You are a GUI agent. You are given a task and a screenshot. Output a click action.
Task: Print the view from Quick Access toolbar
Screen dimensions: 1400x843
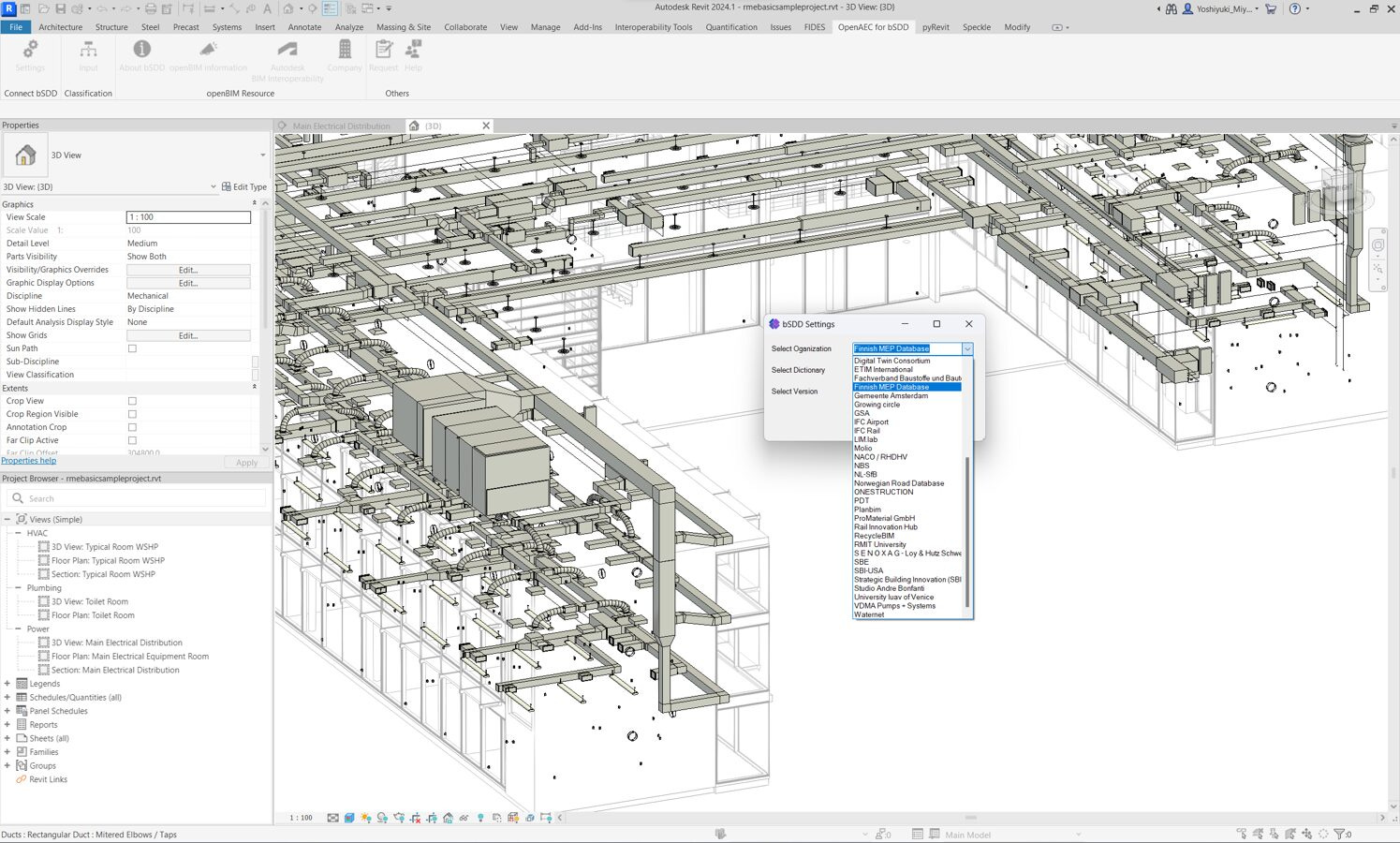point(150,8)
